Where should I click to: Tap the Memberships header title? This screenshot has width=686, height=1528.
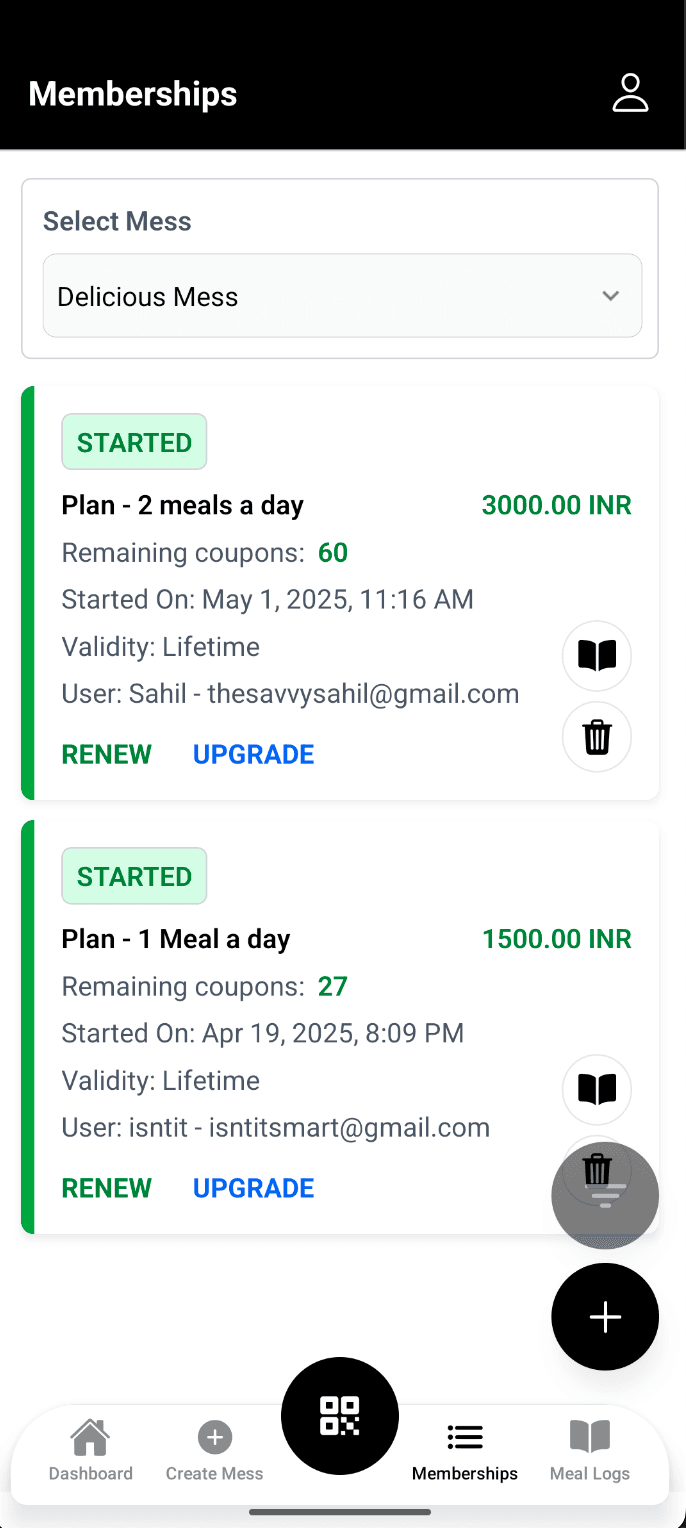click(x=133, y=94)
